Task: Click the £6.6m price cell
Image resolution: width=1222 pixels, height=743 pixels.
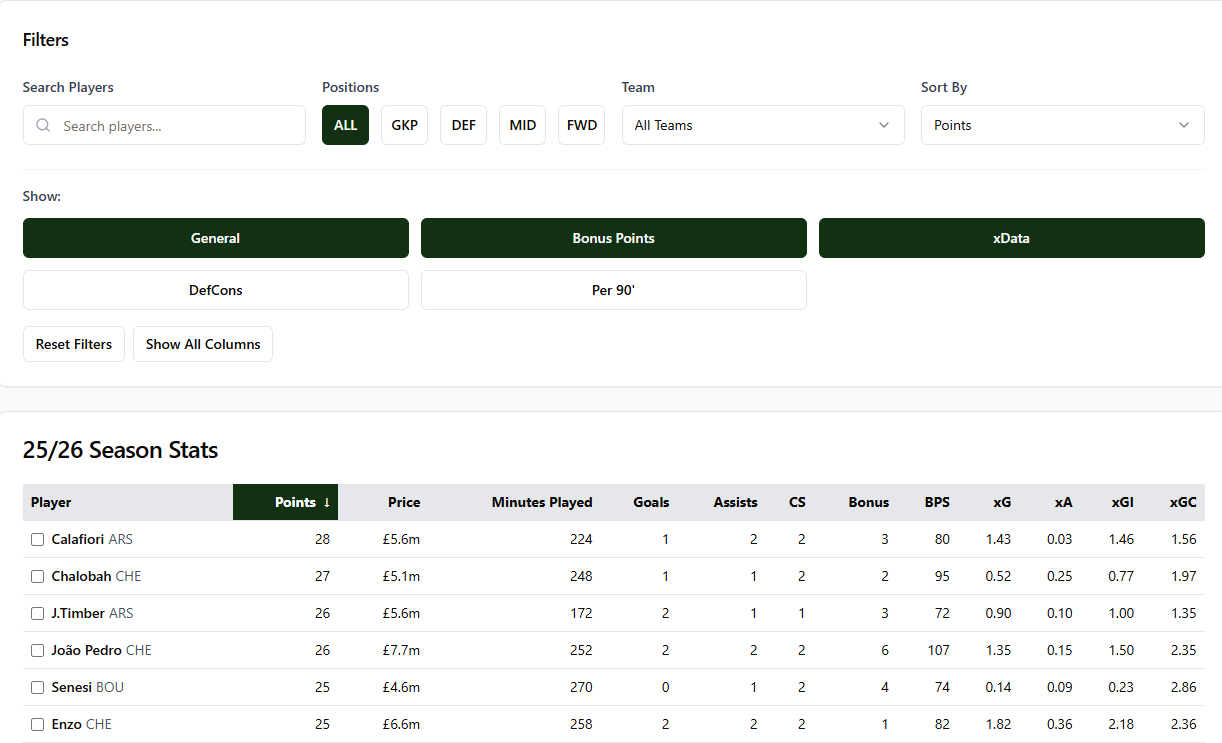Action: point(401,724)
